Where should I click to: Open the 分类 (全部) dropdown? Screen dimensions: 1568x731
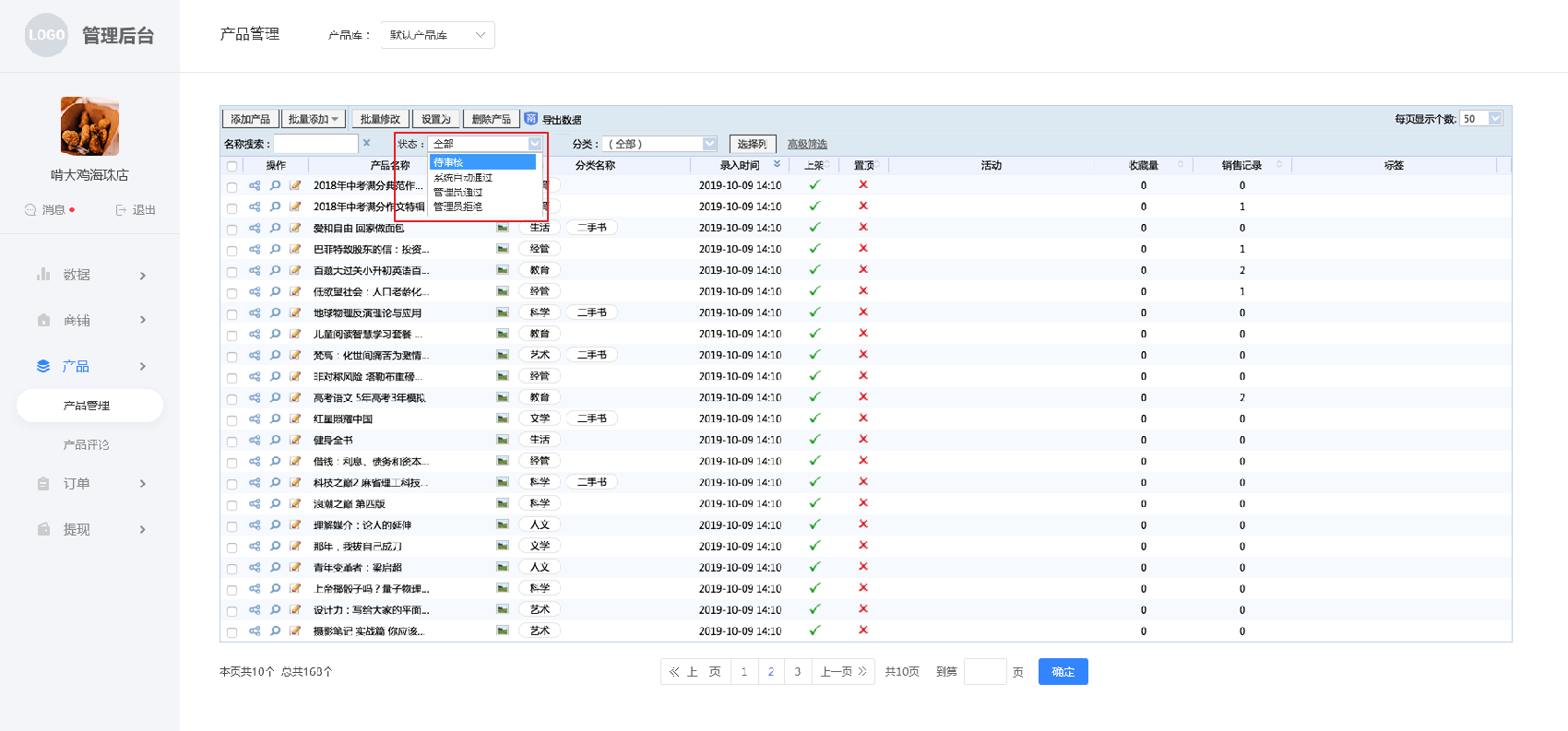click(x=660, y=144)
